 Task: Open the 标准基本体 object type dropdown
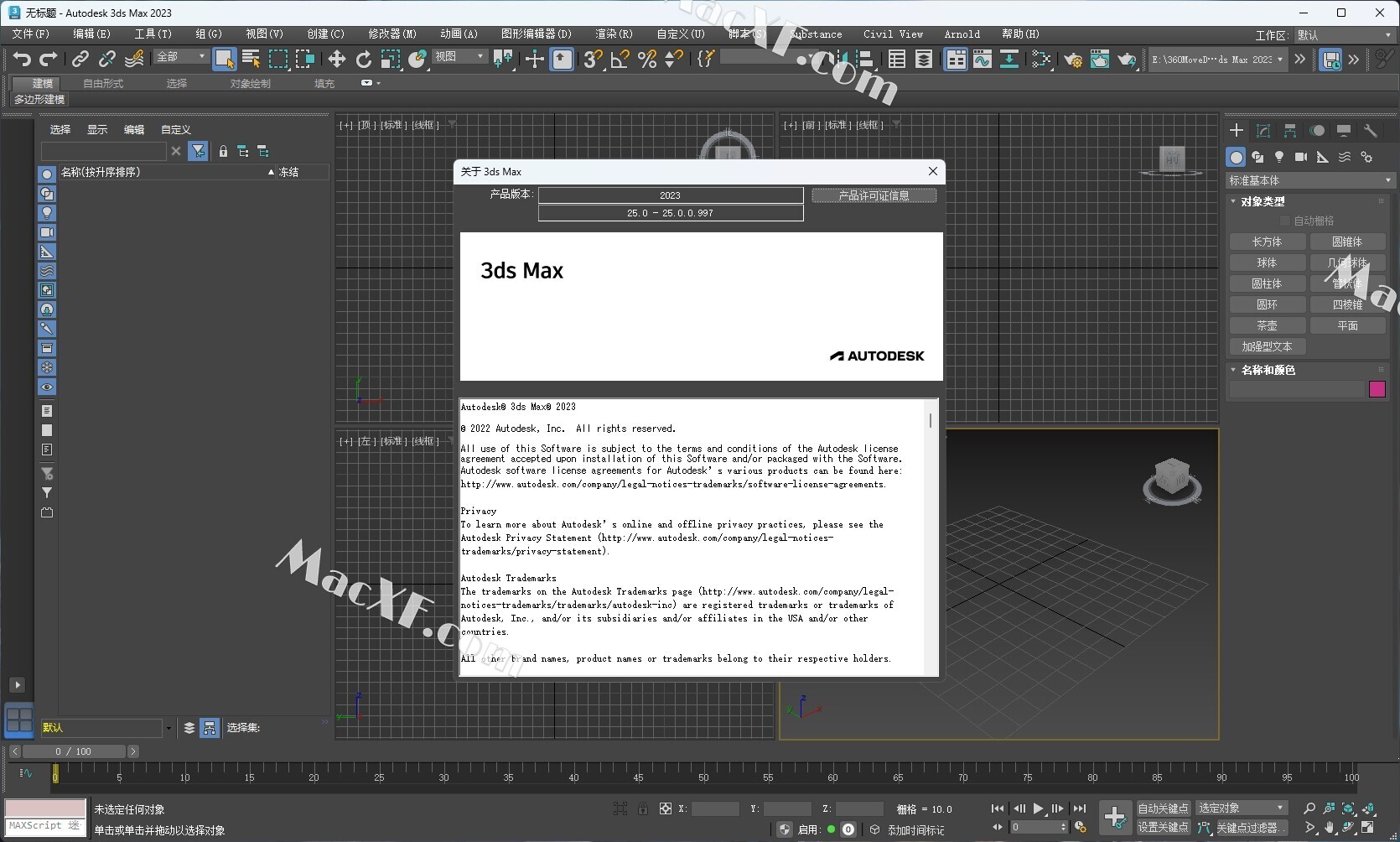click(x=1309, y=180)
